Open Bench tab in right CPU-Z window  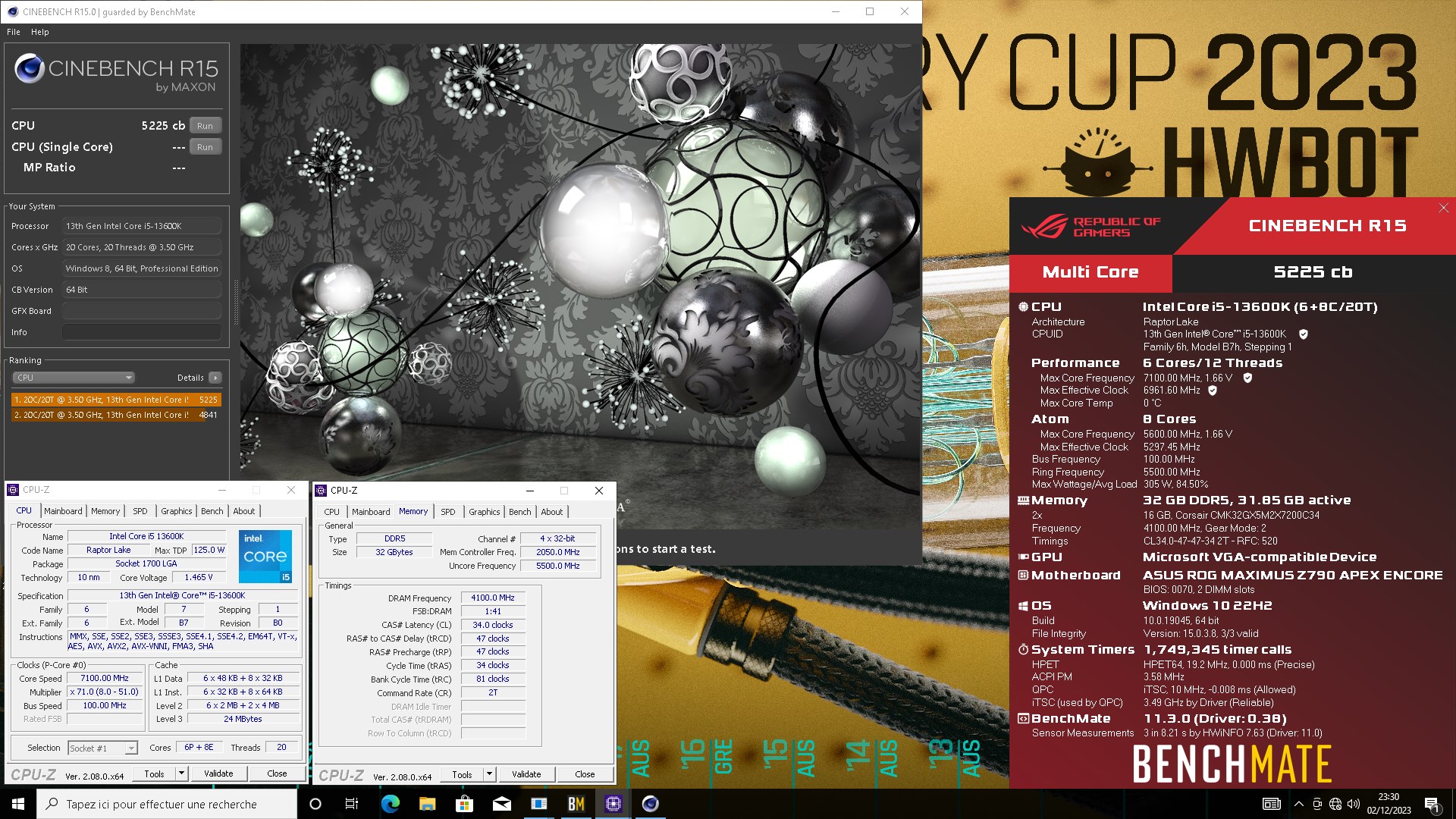point(520,512)
